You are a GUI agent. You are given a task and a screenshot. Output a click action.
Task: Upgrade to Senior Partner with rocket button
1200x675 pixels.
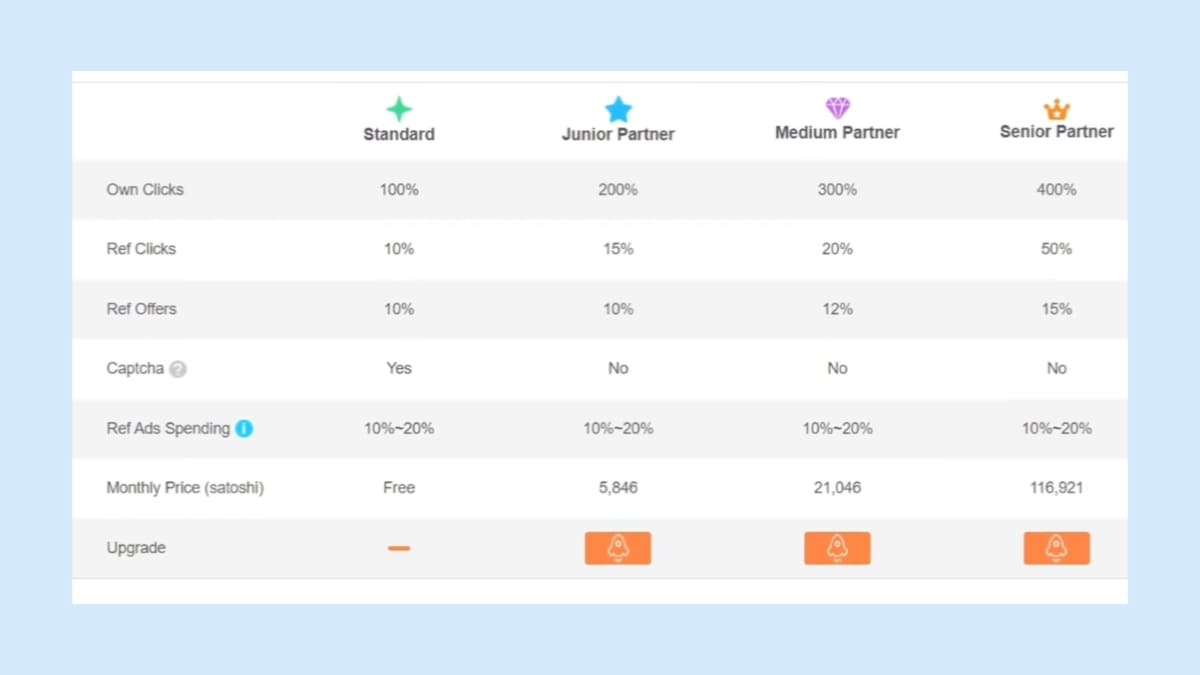(1056, 548)
